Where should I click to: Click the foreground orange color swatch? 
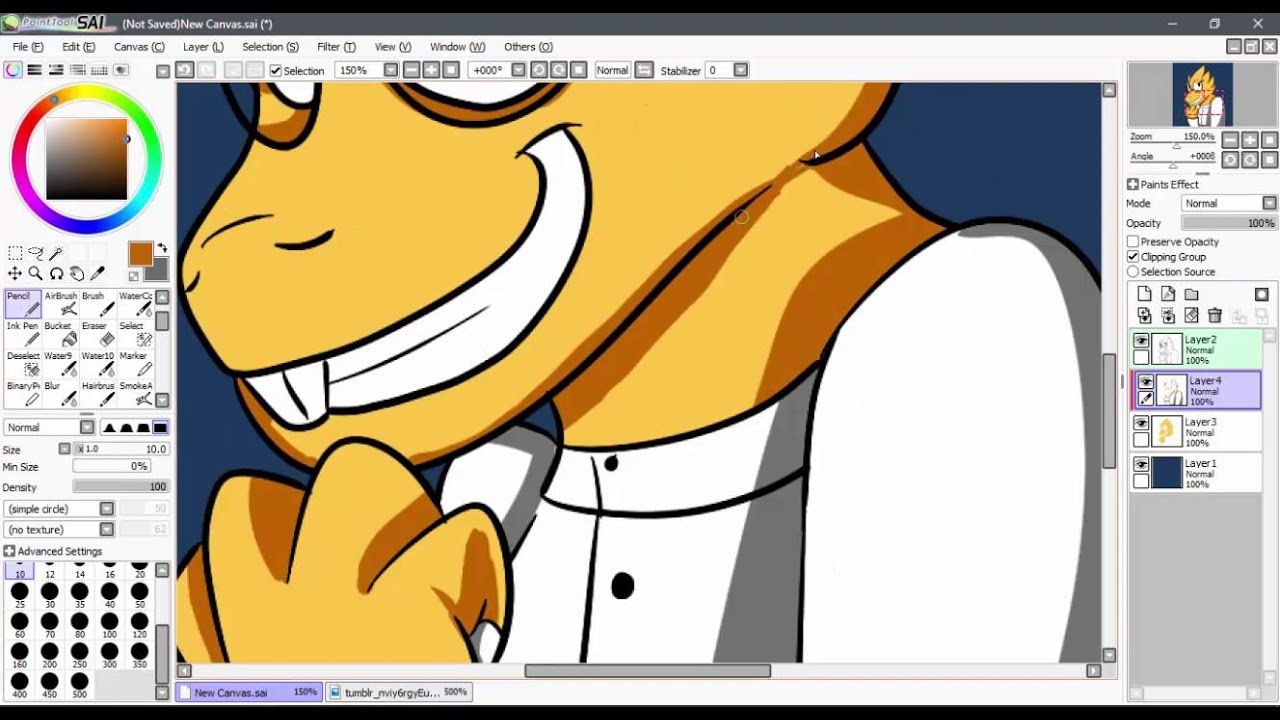pos(140,254)
